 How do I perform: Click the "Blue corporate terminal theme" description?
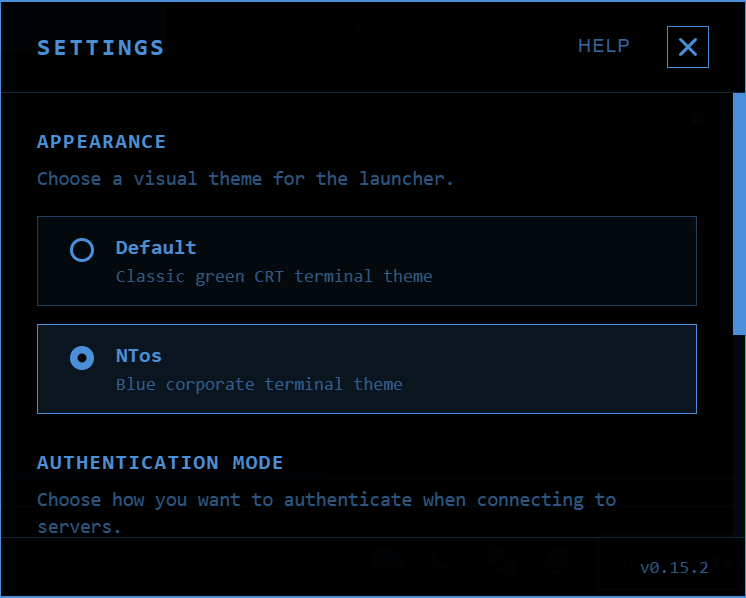coord(259,384)
